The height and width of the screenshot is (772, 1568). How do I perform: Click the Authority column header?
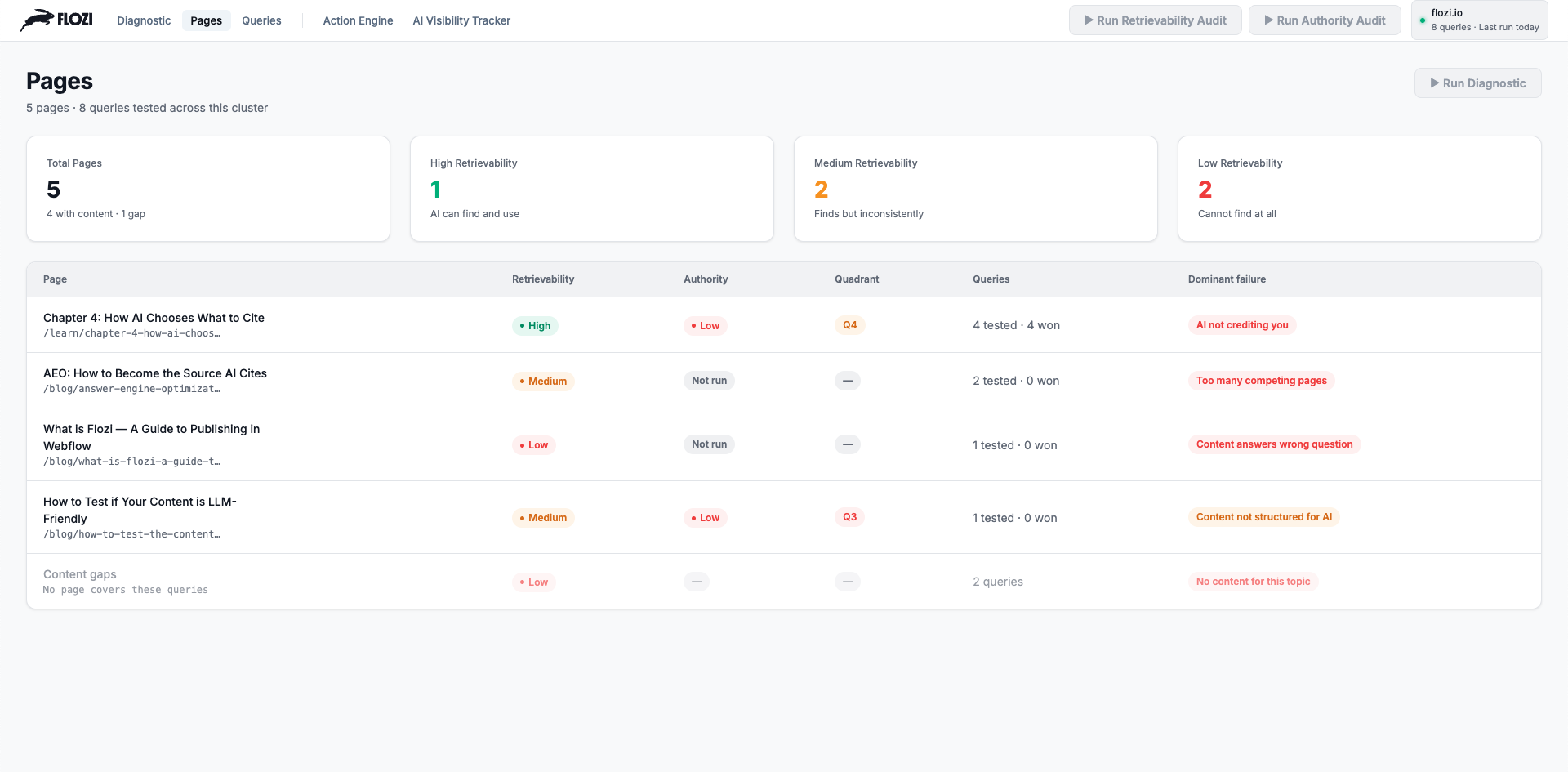coord(706,279)
